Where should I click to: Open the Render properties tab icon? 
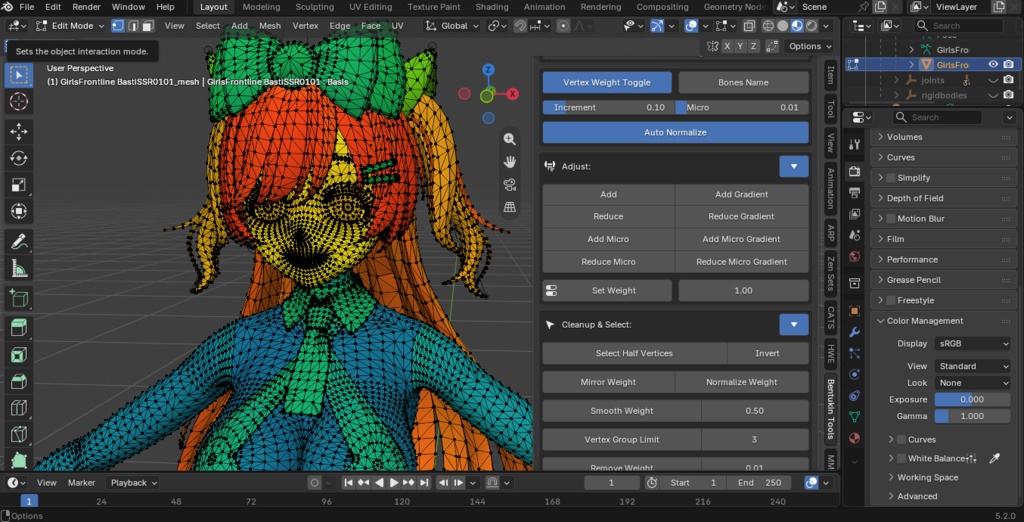854,171
